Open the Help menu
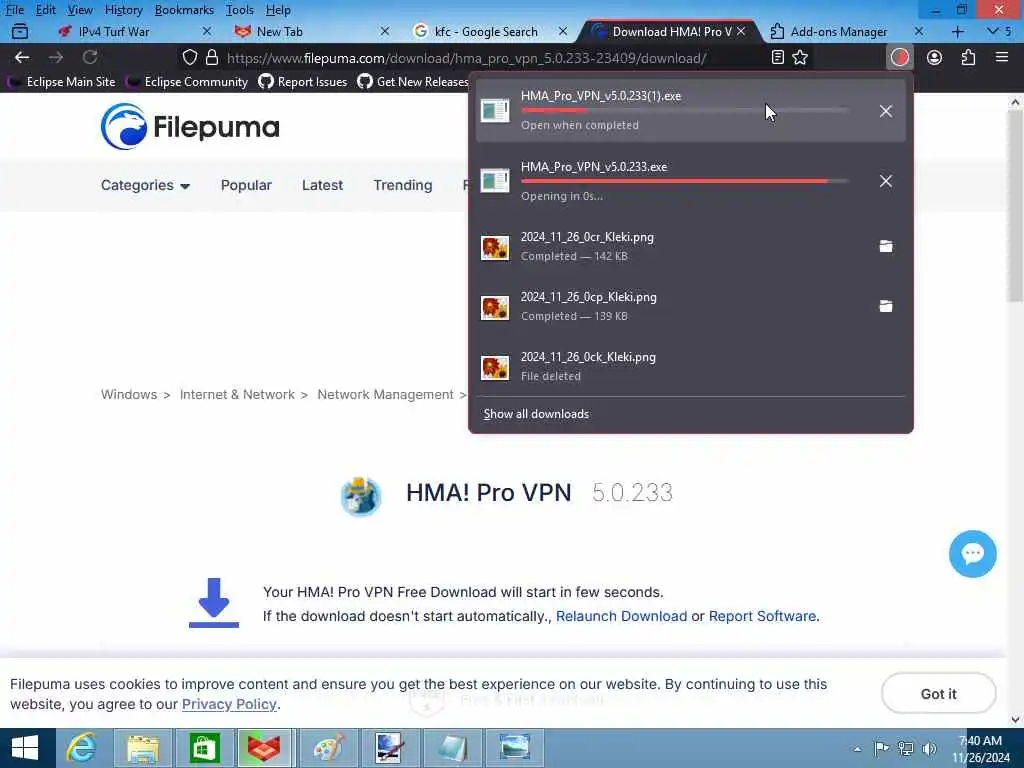1024x768 pixels. [x=278, y=10]
